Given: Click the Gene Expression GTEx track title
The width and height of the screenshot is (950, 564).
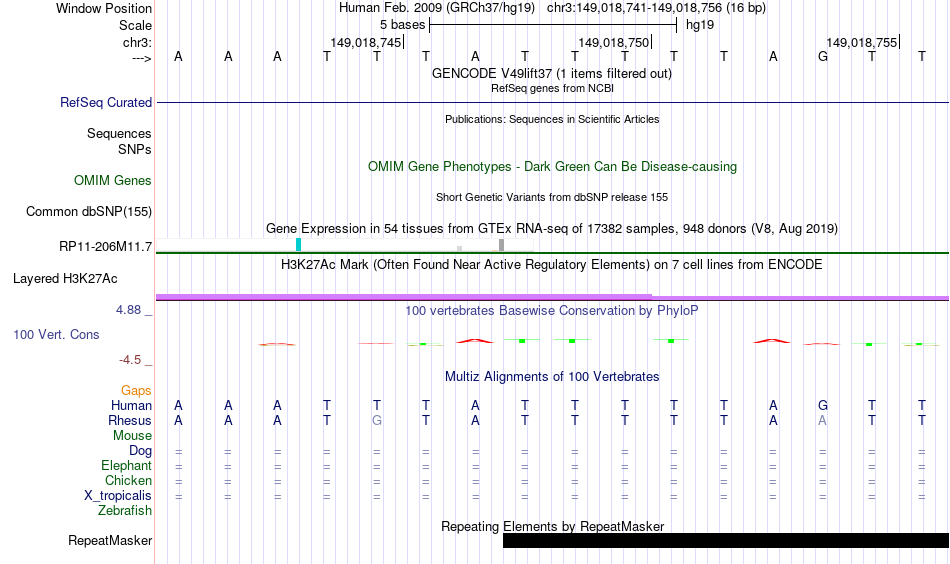Looking at the screenshot, I should (552, 229).
